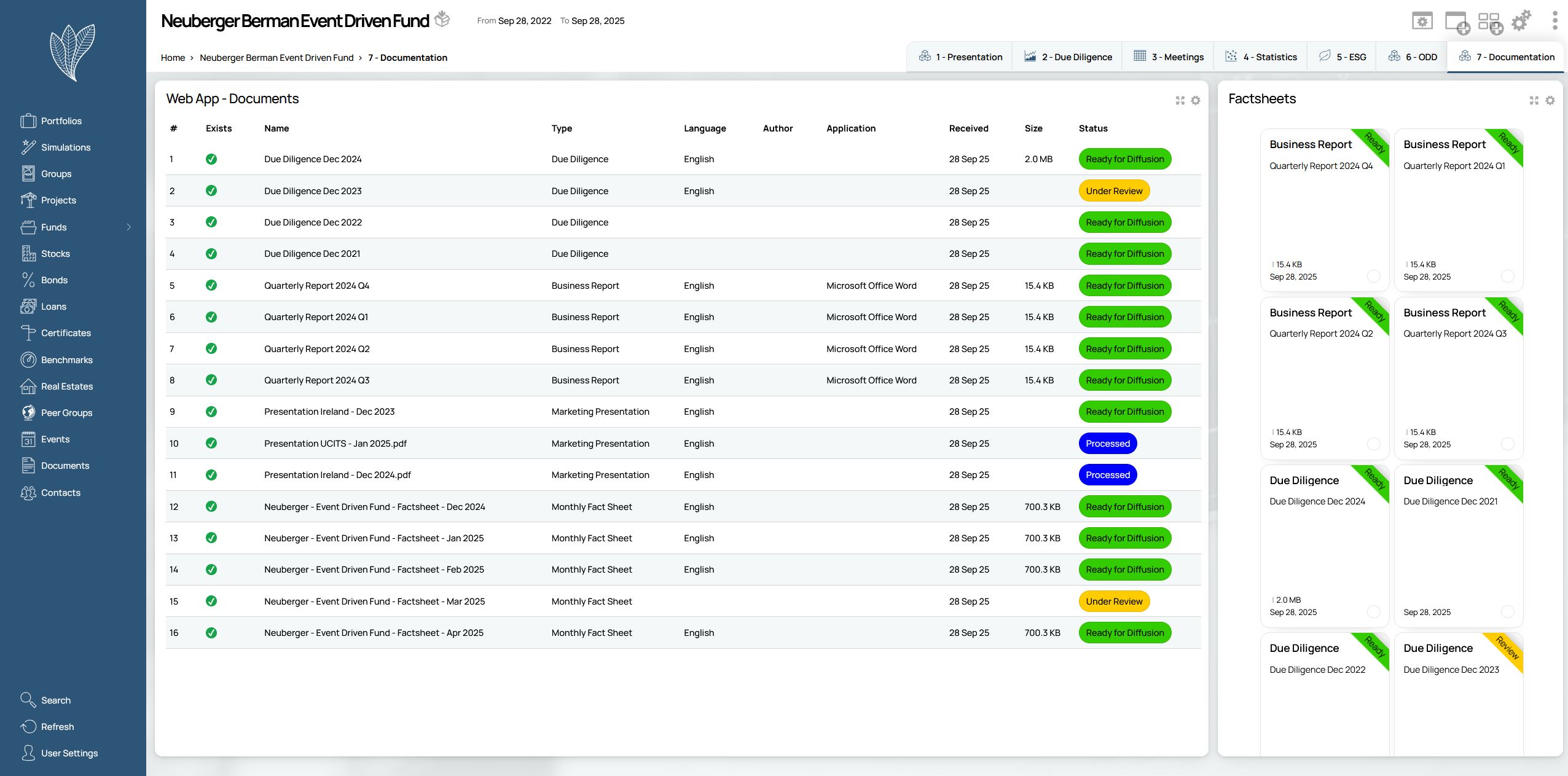Open the Presentation UCITS - Jan 2025.pdf row

[335, 444]
